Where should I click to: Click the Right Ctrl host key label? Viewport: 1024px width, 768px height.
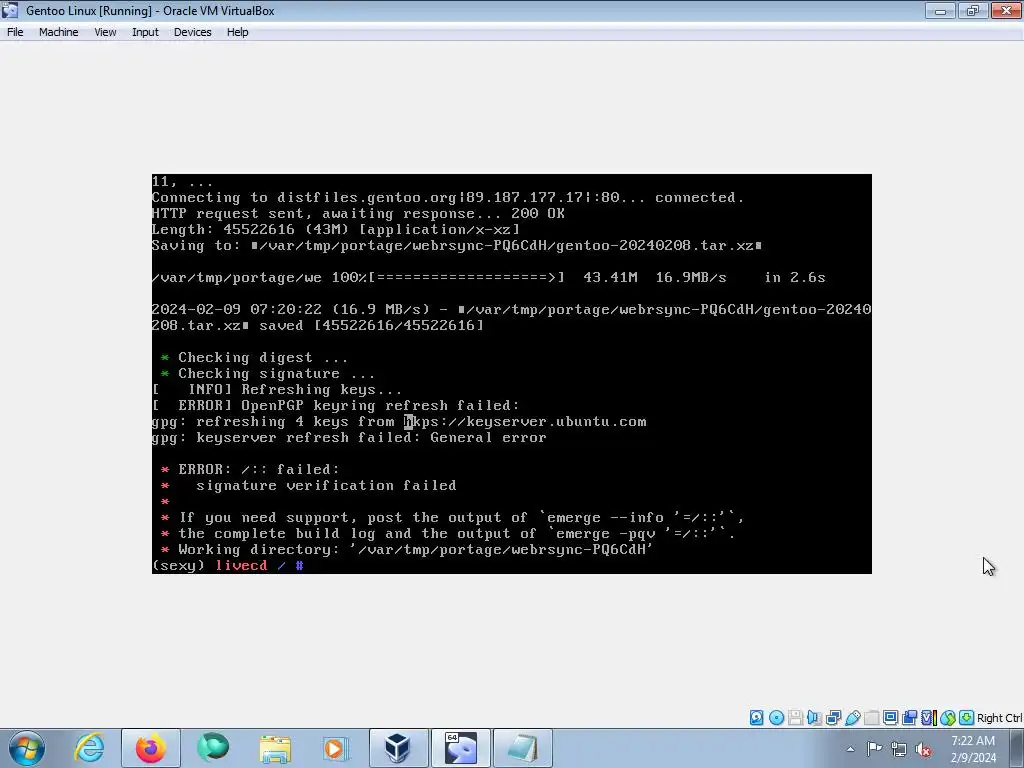(999, 718)
